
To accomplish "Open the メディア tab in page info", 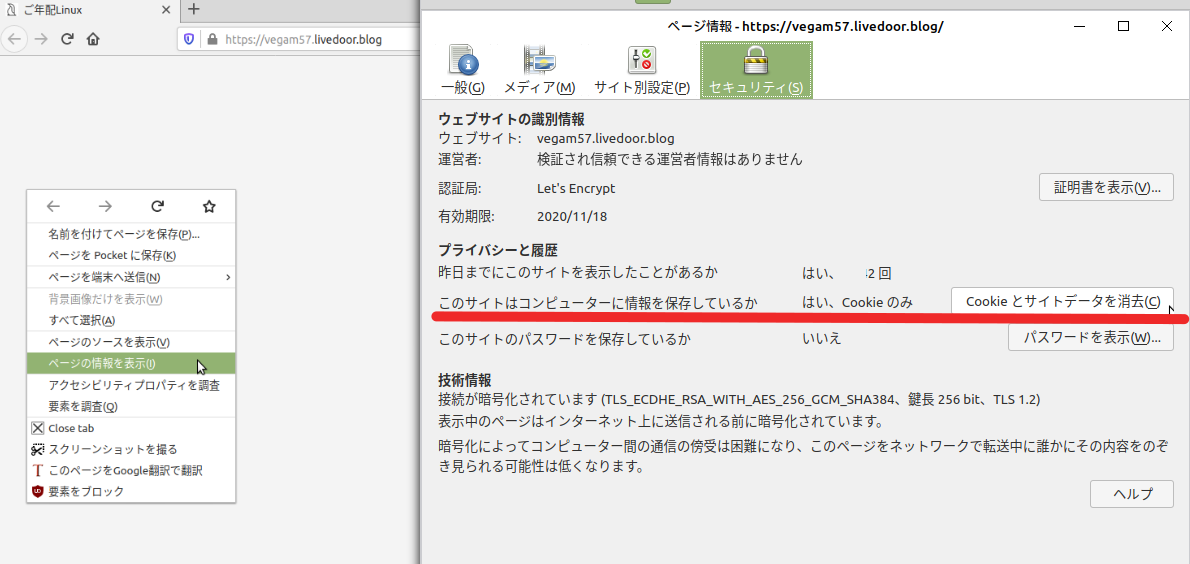I will coord(540,70).
